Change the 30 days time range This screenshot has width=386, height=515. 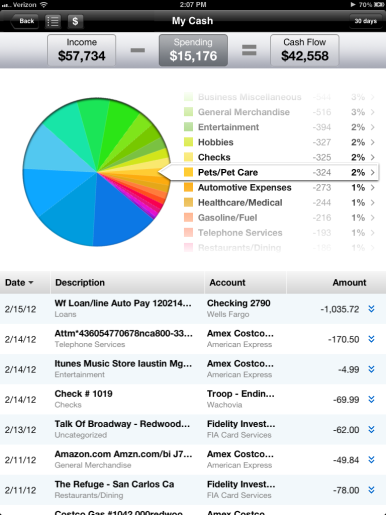click(365, 21)
